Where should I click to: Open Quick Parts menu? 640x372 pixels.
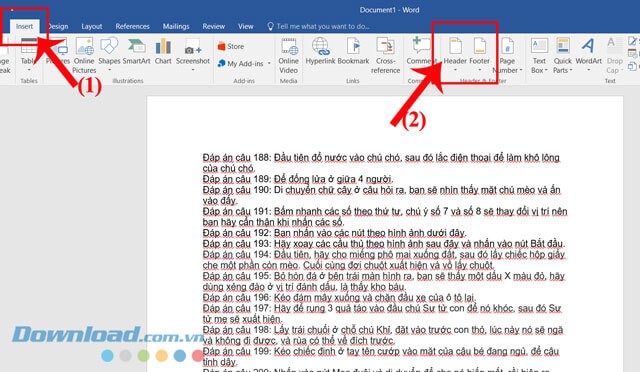click(x=562, y=56)
